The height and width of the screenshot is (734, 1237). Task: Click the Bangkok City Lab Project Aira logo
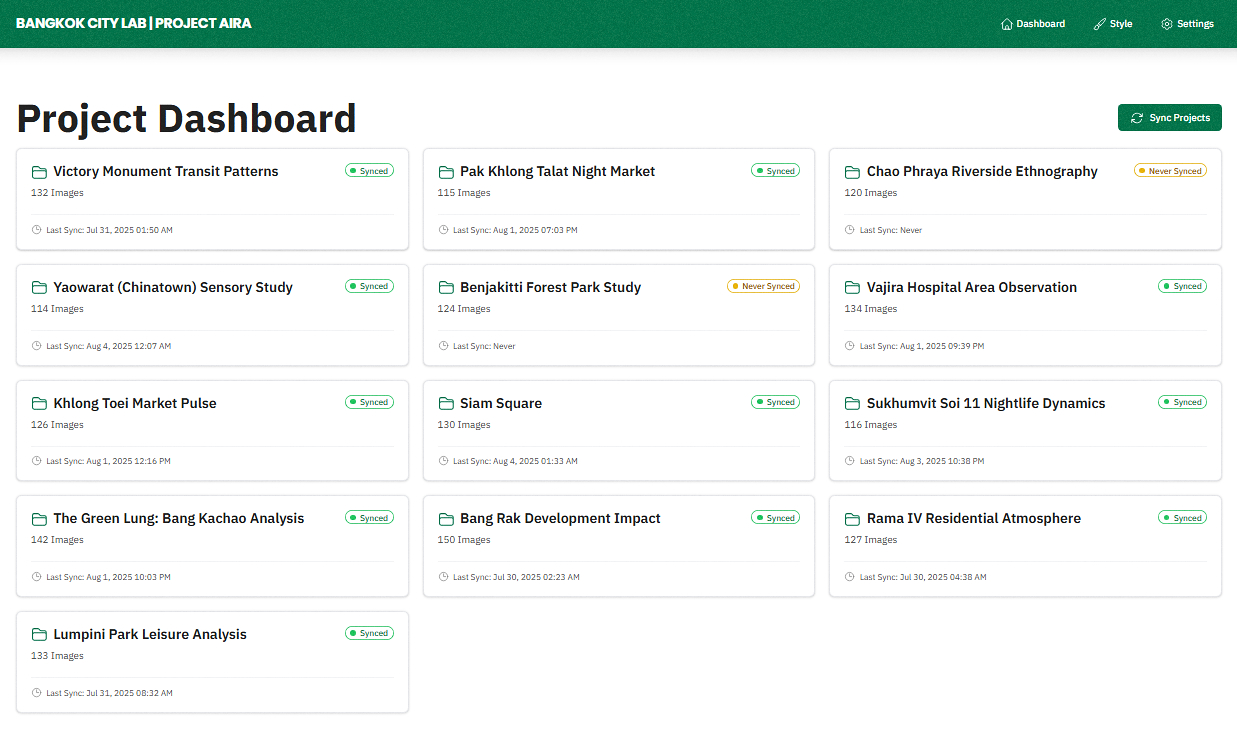(x=134, y=23)
